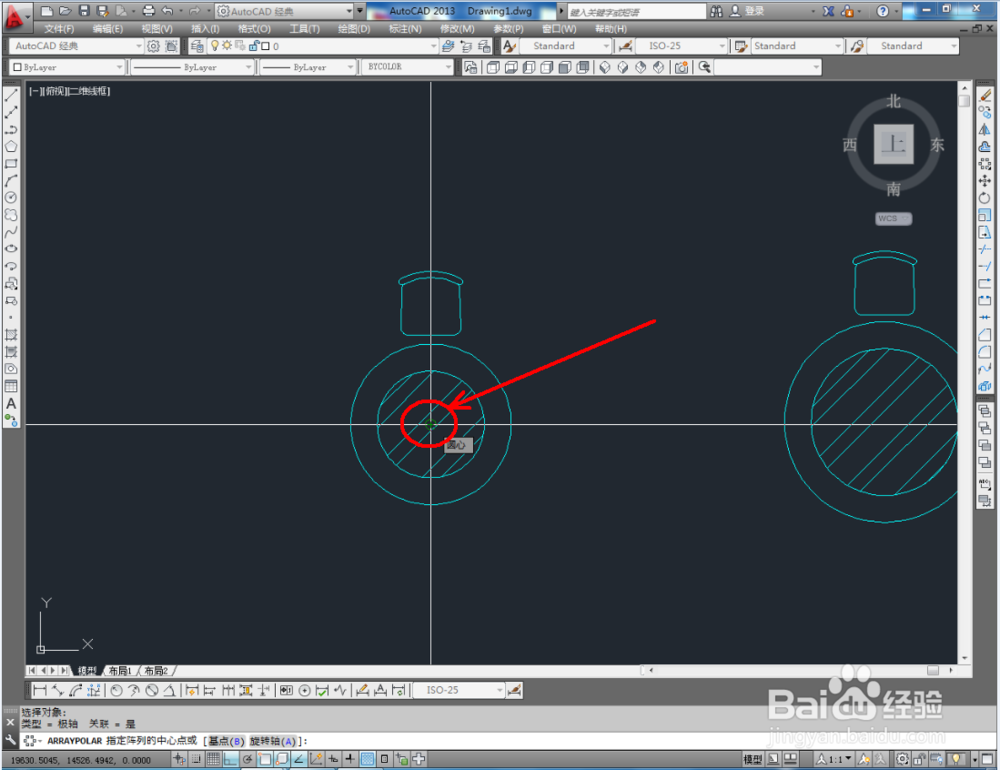Click the Erase tool in right toolbar

click(985, 96)
